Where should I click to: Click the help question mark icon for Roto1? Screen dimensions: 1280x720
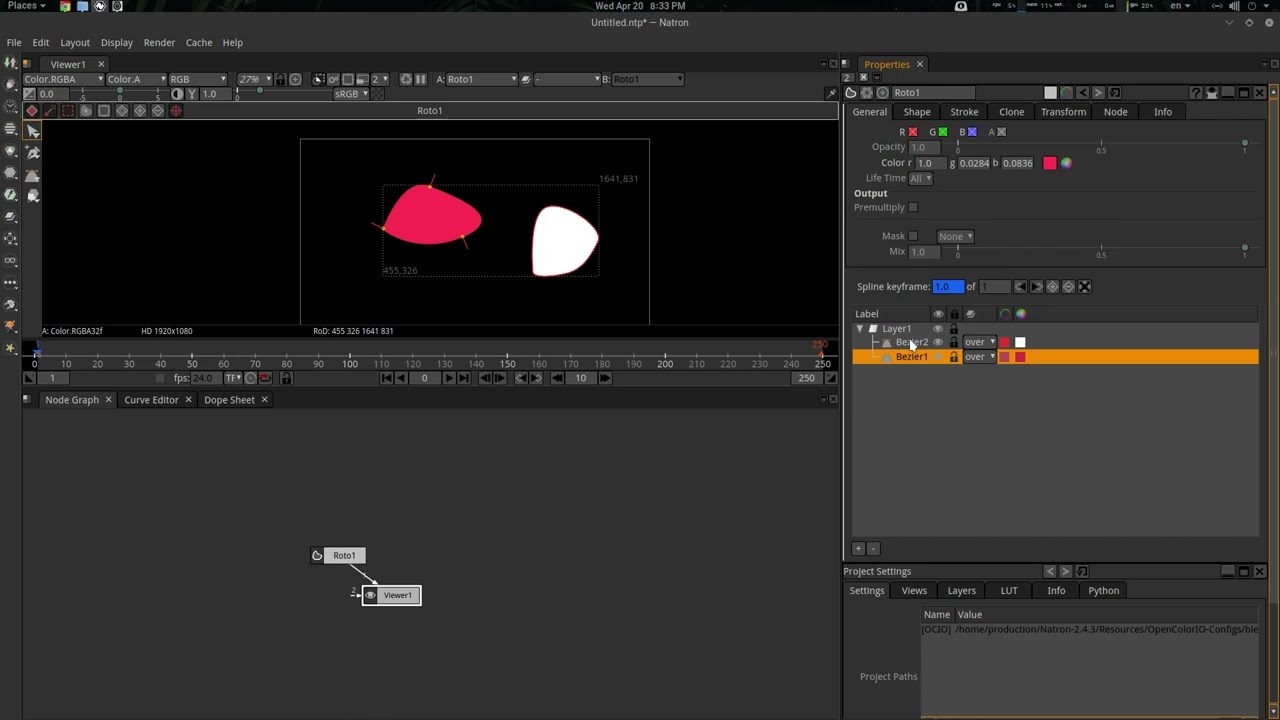[x=1195, y=93]
